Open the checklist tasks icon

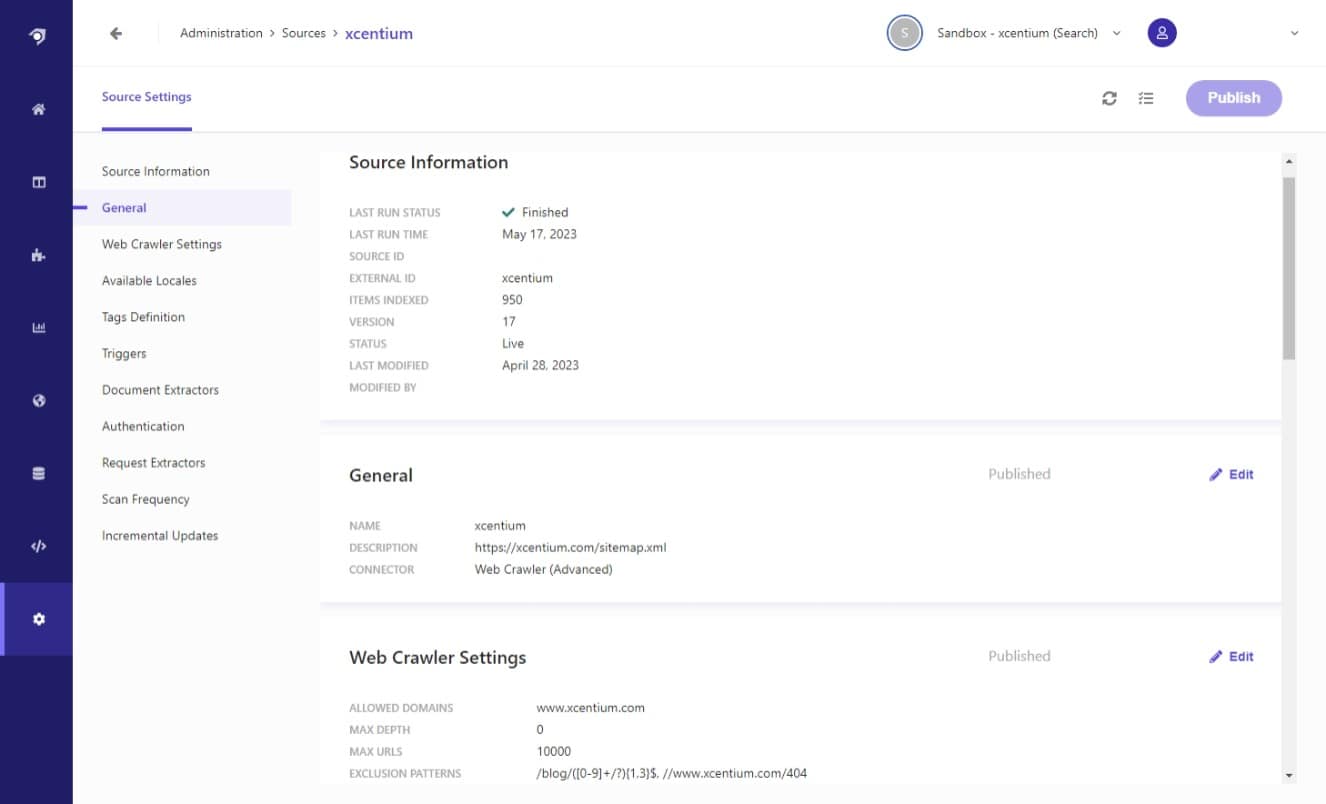pyautogui.click(x=1146, y=98)
